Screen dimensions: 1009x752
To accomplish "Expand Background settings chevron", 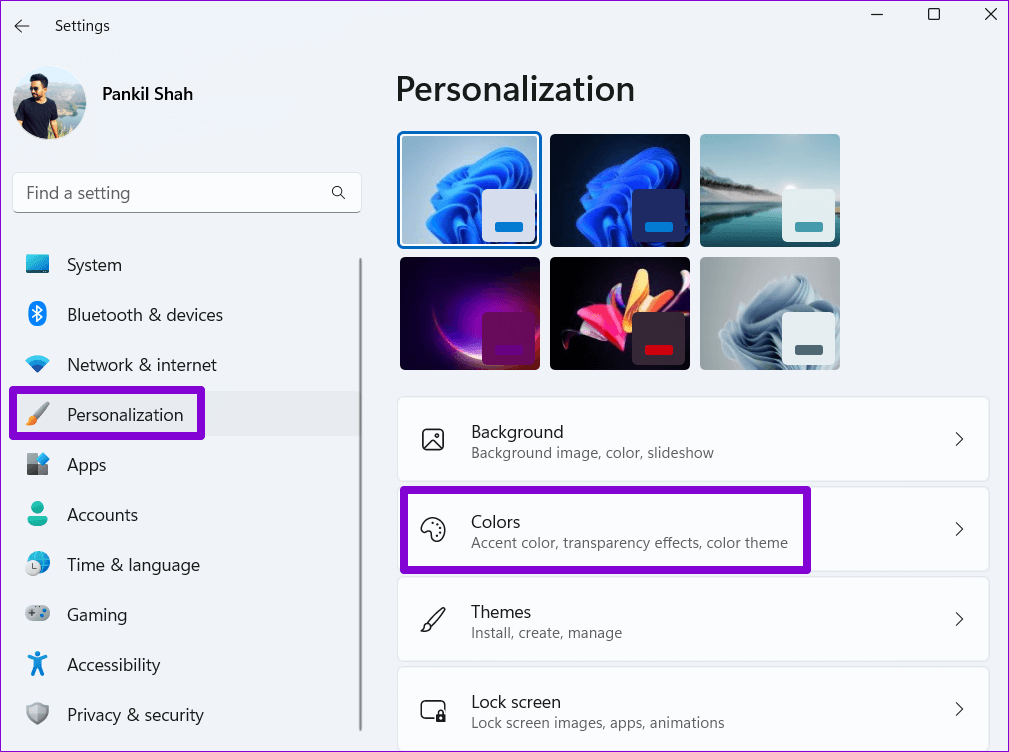I will [x=959, y=440].
